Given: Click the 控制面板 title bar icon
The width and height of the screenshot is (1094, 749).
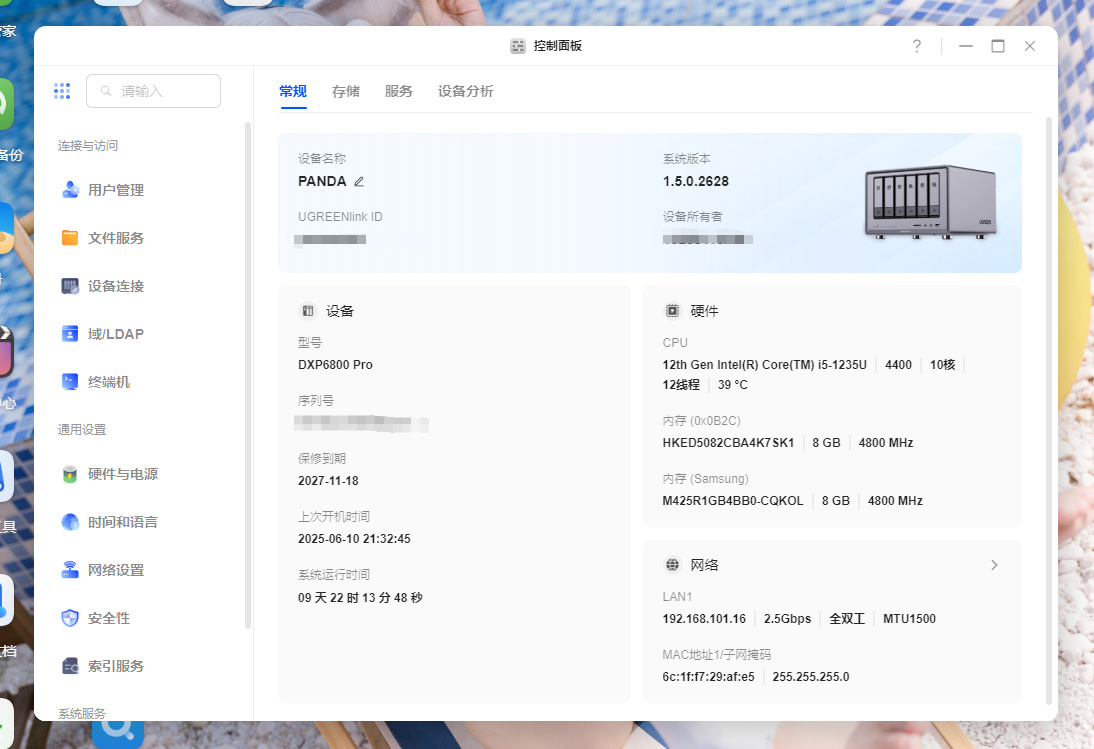Looking at the screenshot, I should (x=518, y=46).
